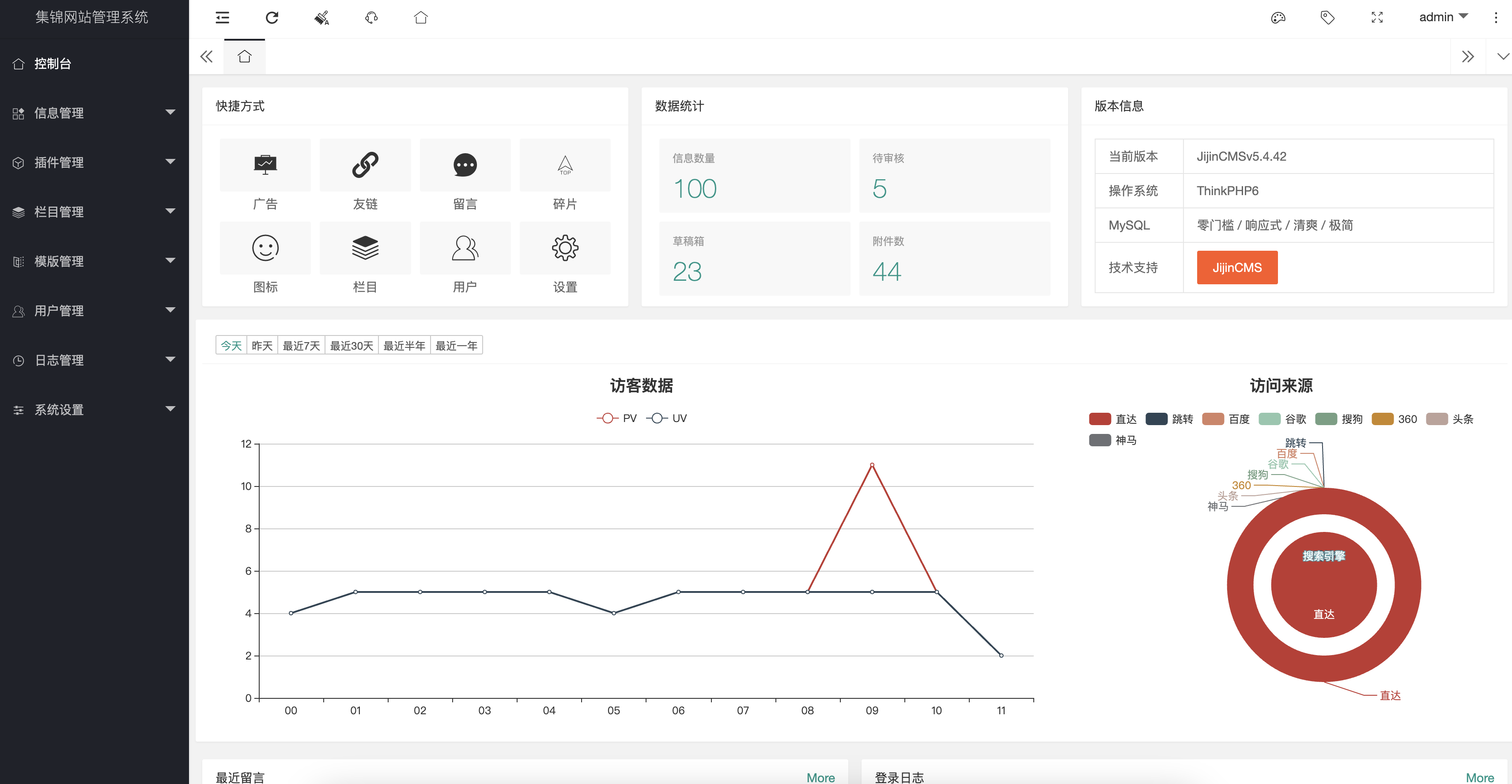Click the 系统设置 sliders sidebar icon
This screenshot has width=1512, height=784.
(19, 410)
